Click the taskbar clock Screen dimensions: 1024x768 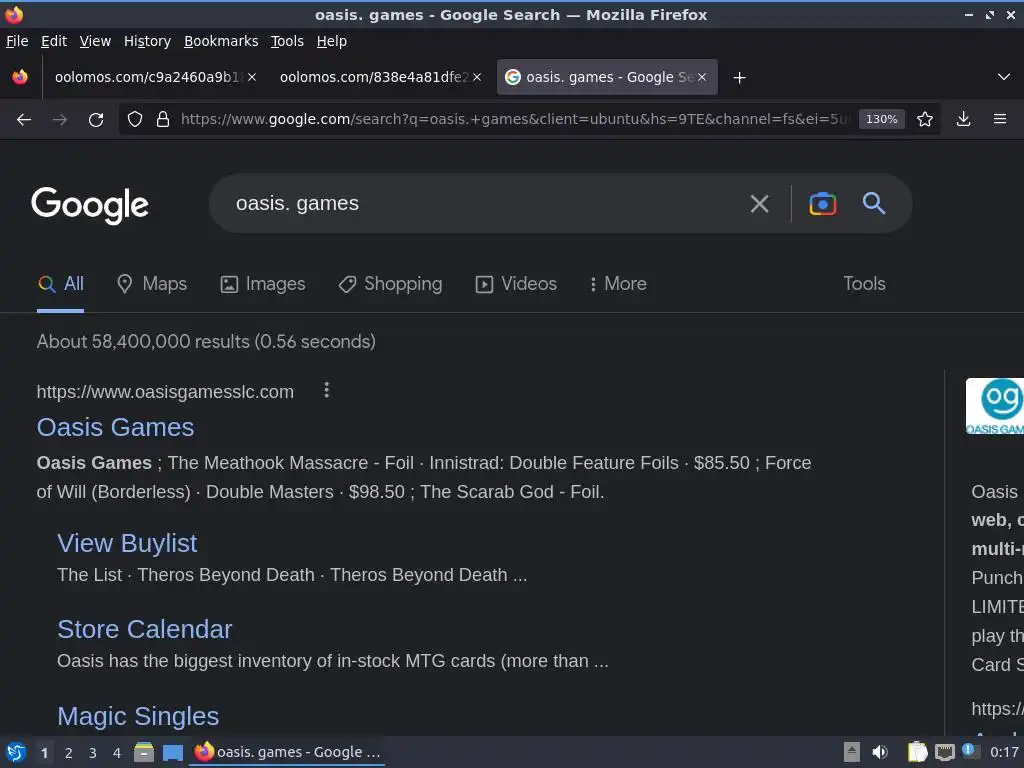pos(1004,752)
